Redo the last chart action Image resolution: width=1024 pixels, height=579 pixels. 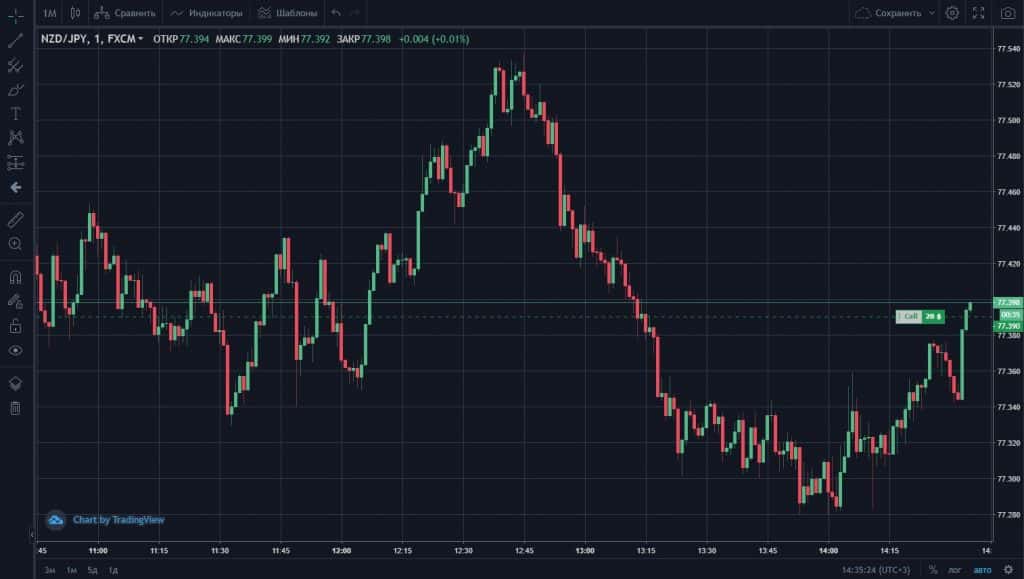[x=355, y=13]
